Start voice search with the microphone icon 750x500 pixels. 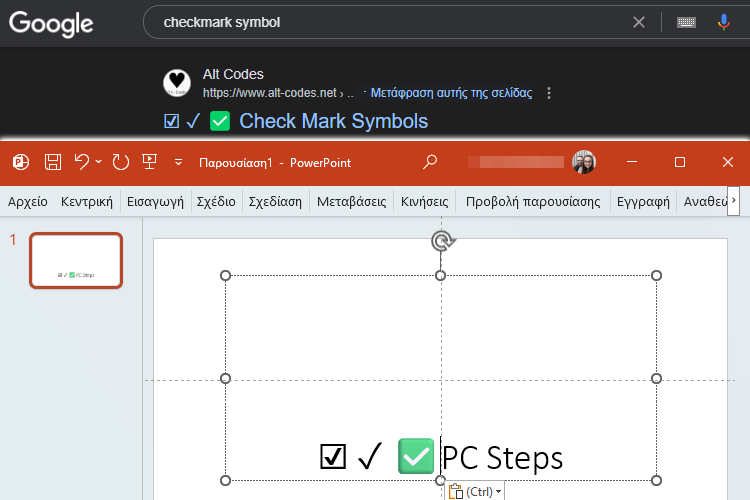[724, 22]
